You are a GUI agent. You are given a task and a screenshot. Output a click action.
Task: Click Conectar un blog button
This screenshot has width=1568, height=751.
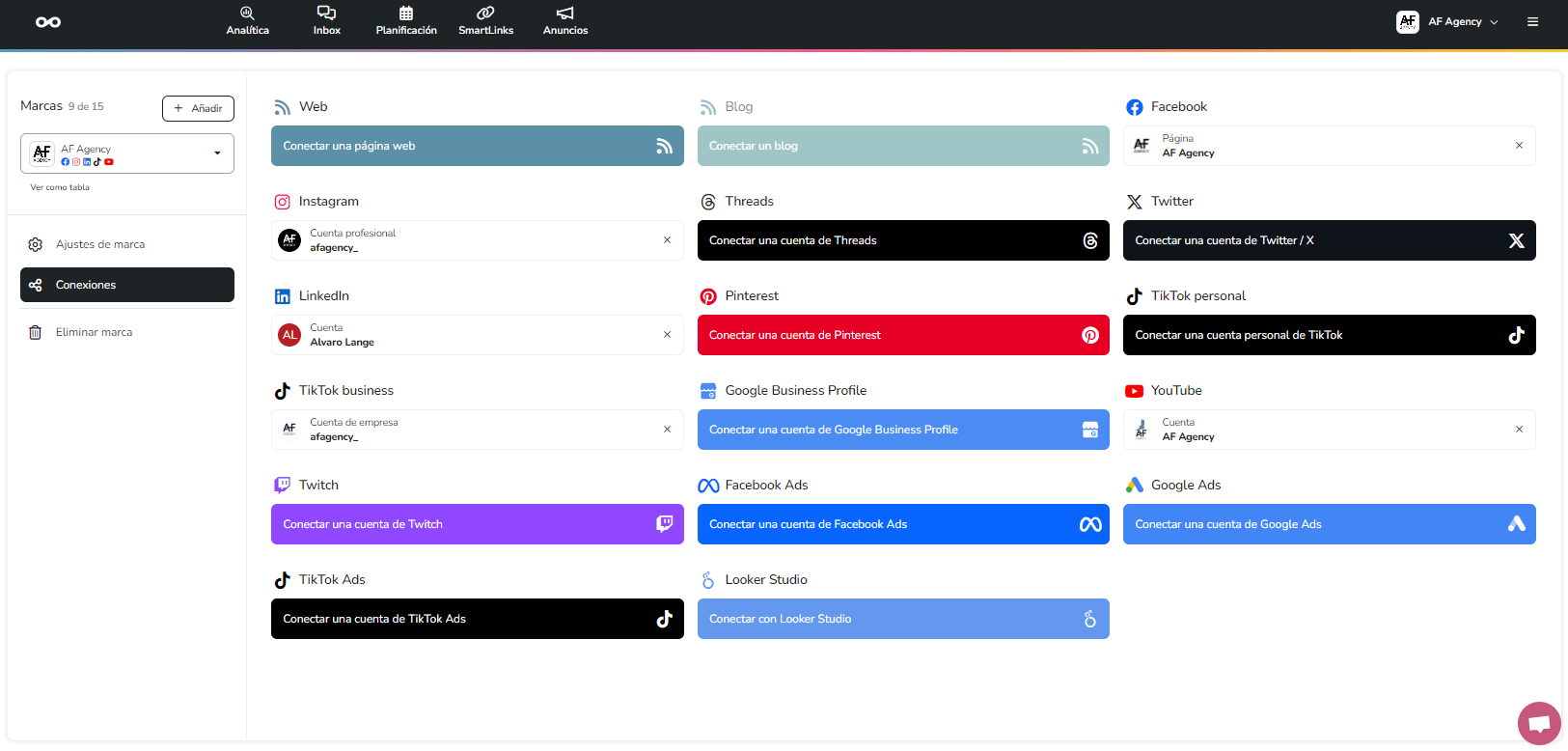pyautogui.click(x=903, y=146)
